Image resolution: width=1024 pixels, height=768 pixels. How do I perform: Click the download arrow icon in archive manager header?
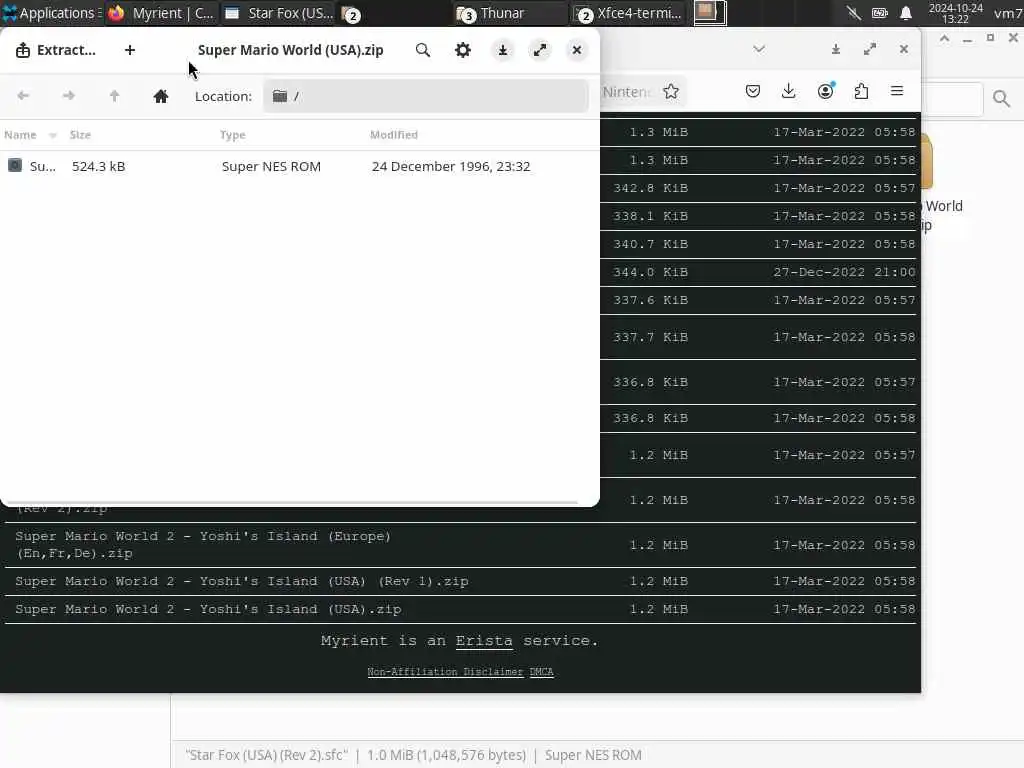(x=503, y=50)
